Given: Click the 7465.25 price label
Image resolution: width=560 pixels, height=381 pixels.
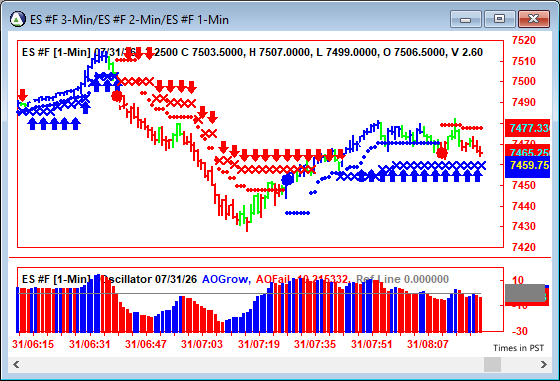Looking at the screenshot, I should [x=528, y=152].
